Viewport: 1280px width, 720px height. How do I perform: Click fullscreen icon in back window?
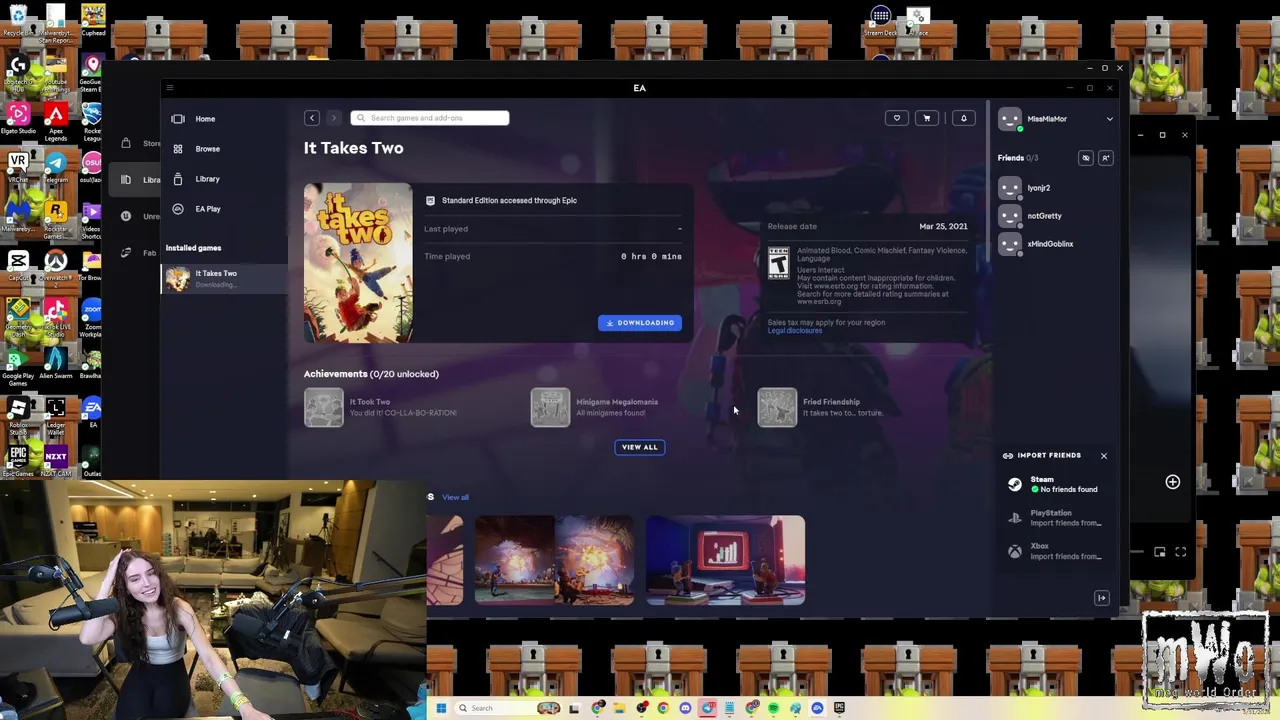tap(1181, 552)
